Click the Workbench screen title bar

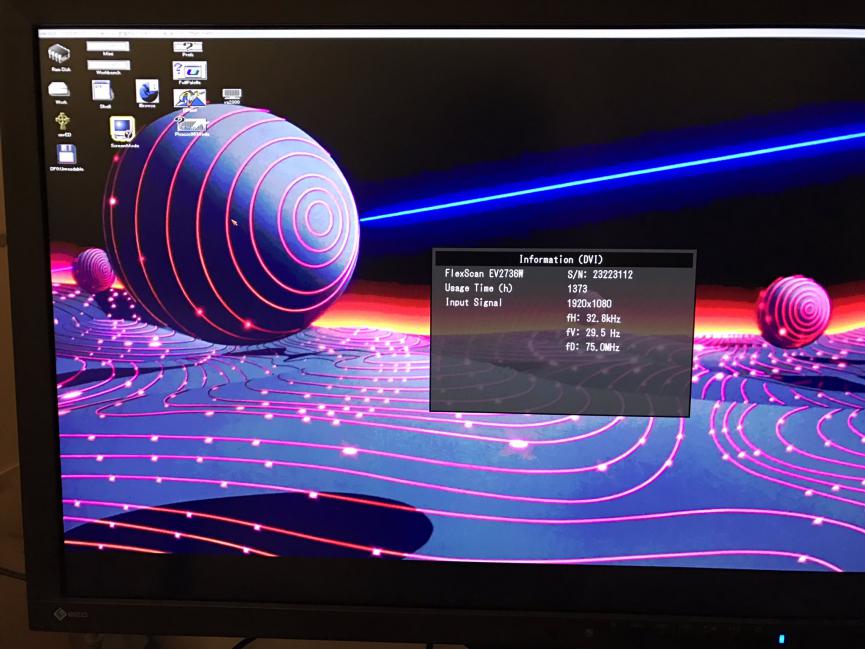450,34
